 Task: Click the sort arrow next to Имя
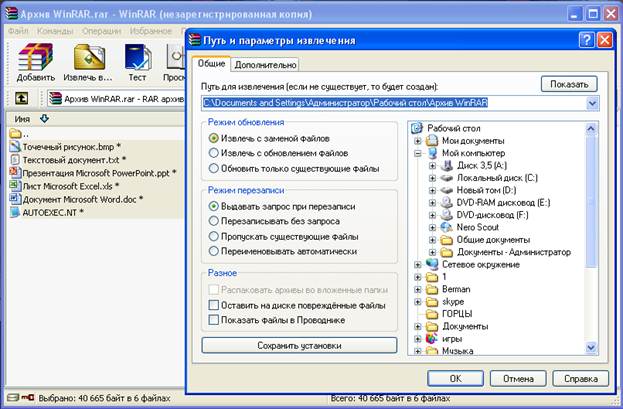pos(44,118)
